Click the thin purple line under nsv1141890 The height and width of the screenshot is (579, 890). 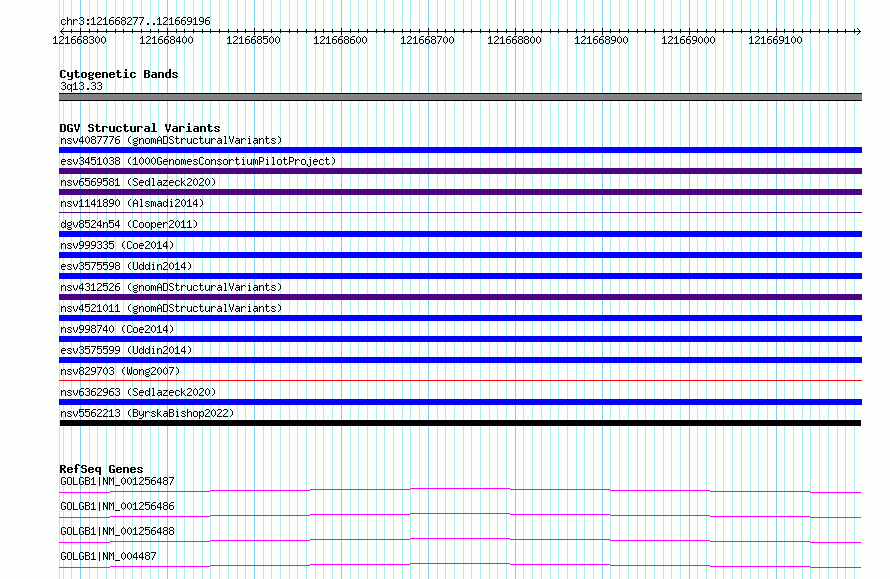point(460,212)
